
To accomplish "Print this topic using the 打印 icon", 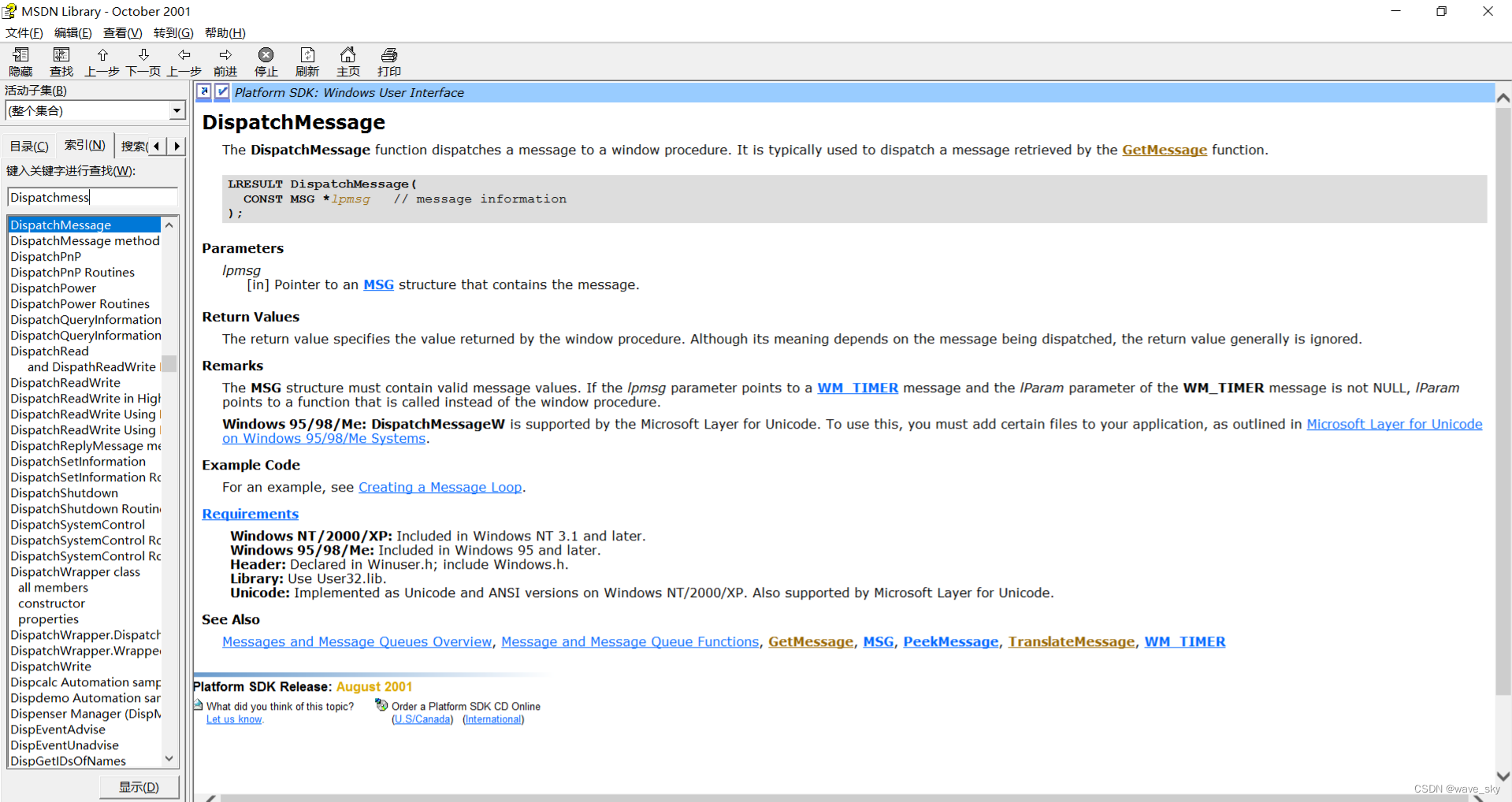I will click(388, 61).
